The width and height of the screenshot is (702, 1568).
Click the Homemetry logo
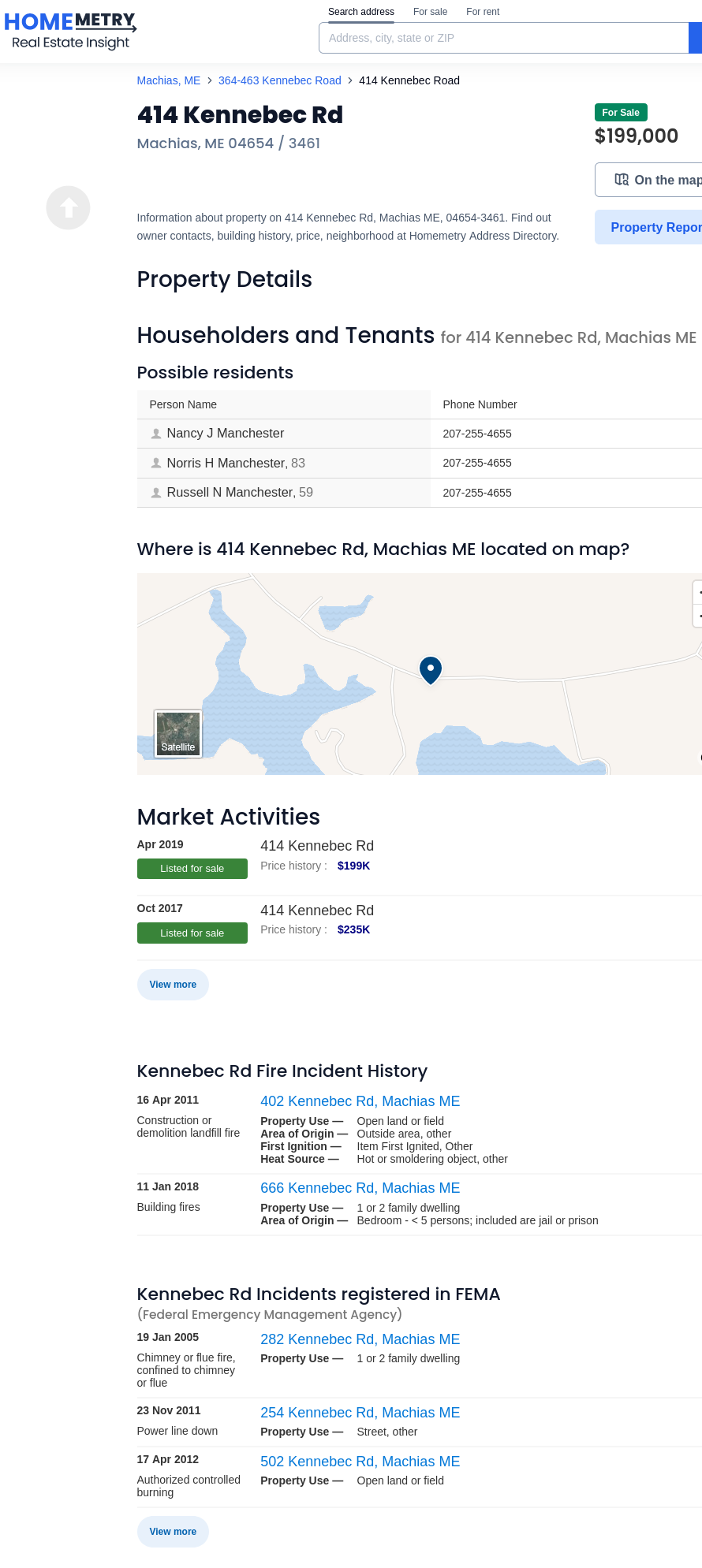[x=70, y=31]
